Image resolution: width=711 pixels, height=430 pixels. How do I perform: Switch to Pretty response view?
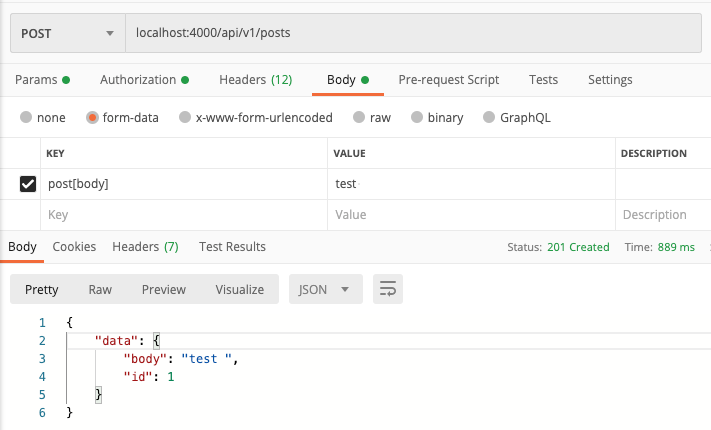coord(42,289)
